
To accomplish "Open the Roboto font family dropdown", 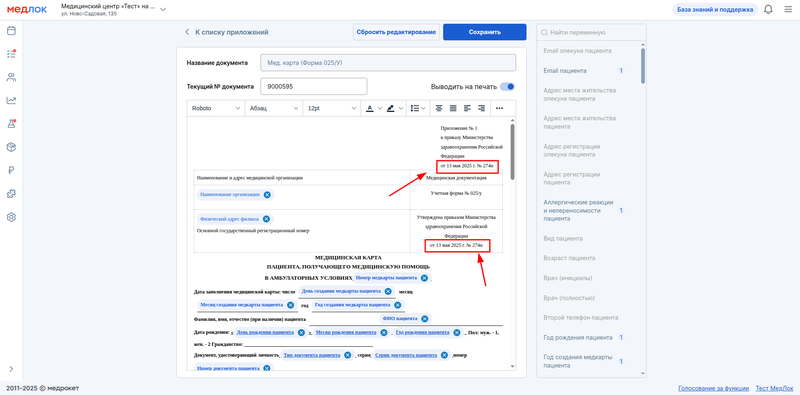I will (216, 108).
